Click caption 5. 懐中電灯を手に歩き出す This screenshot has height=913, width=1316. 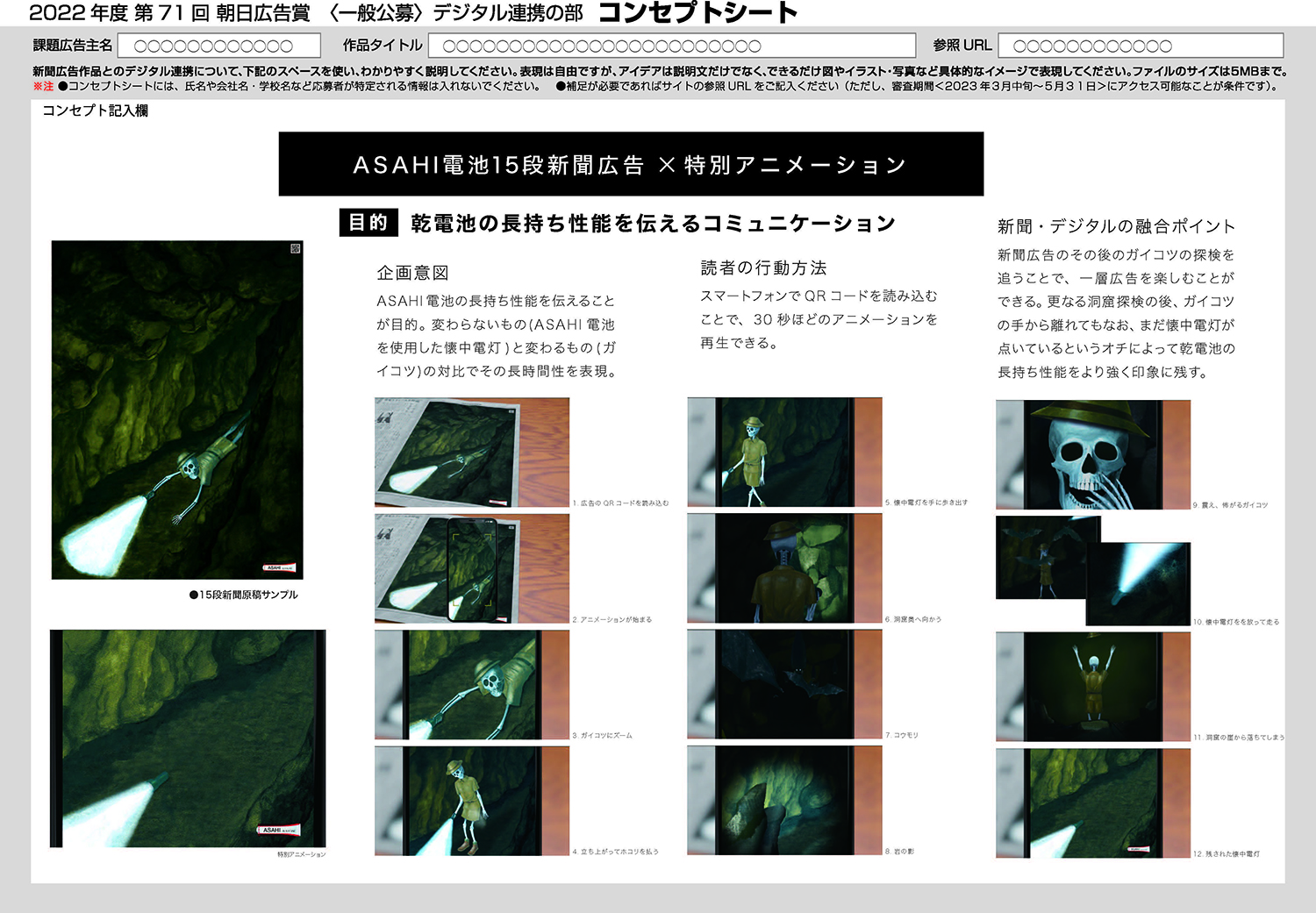(x=926, y=503)
